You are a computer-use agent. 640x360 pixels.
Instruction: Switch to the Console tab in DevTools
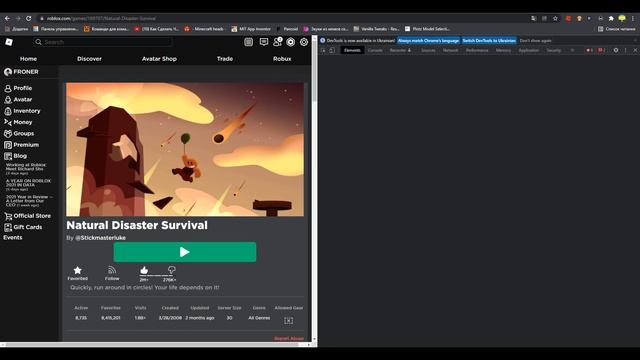pos(375,50)
